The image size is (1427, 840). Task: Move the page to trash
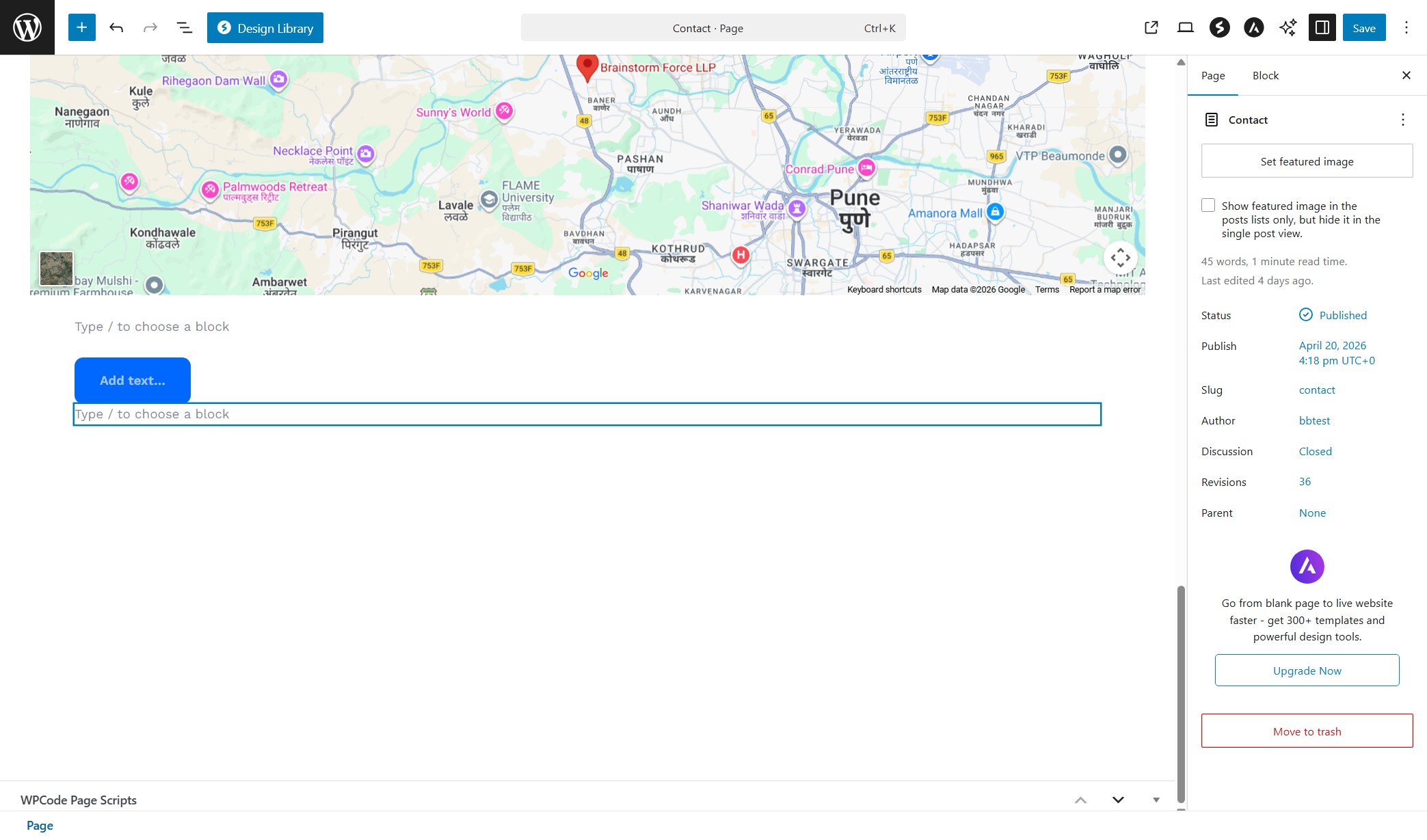pyautogui.click(x=1307, y=731)
